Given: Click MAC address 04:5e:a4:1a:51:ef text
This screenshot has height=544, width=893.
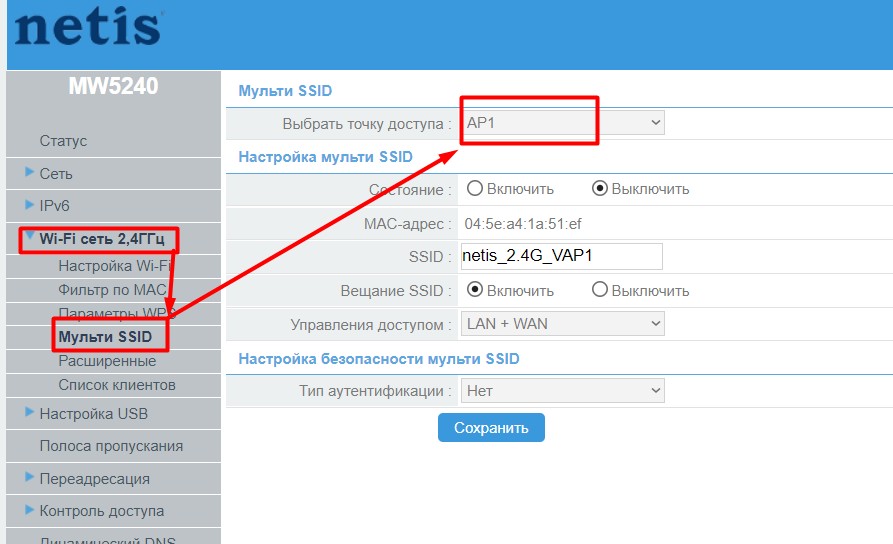Looking at the screenshot, I should tap(523, 224).
